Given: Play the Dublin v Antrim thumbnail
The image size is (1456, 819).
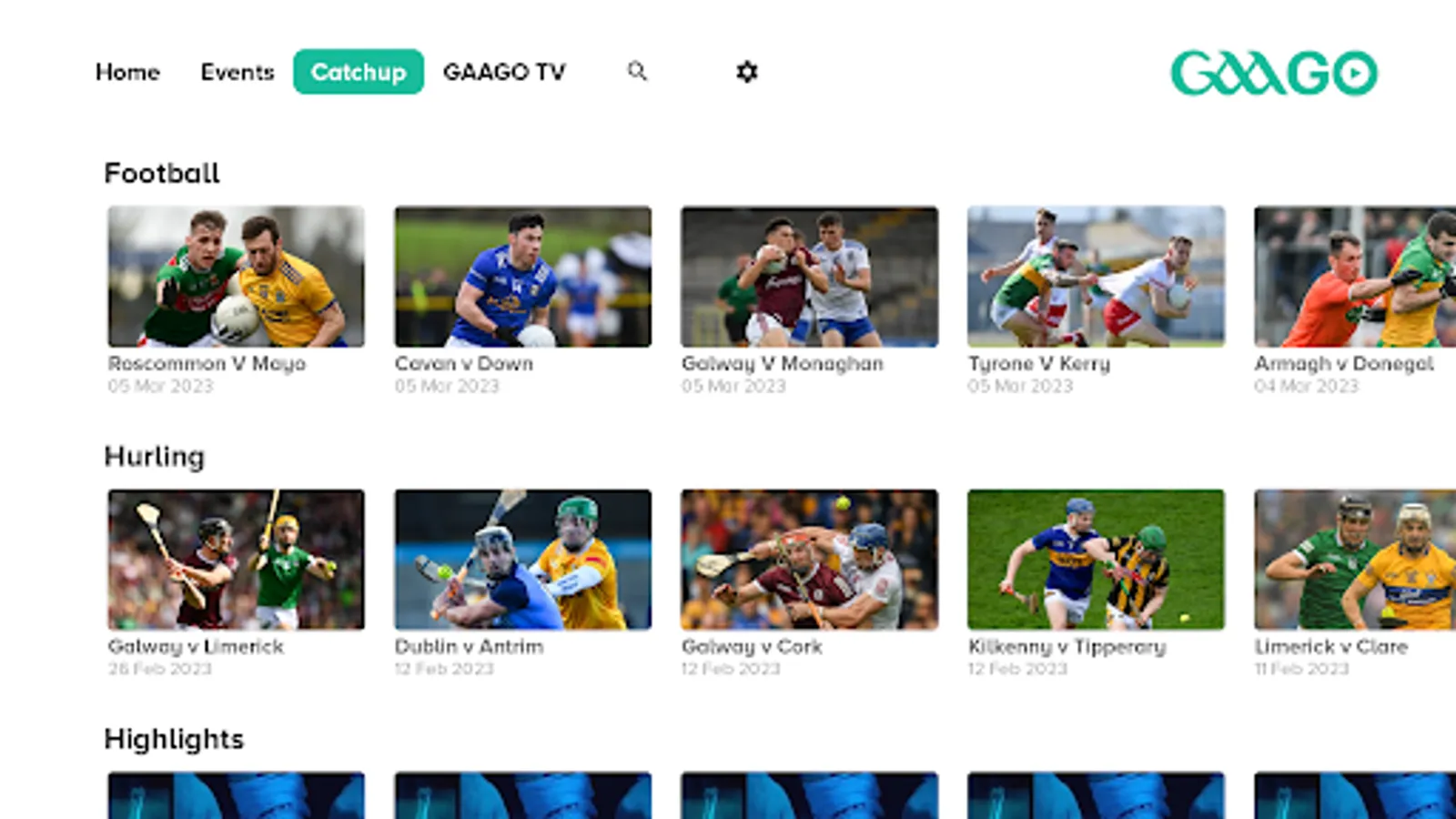Looking at the screenshot, I should tap(523, 560).
